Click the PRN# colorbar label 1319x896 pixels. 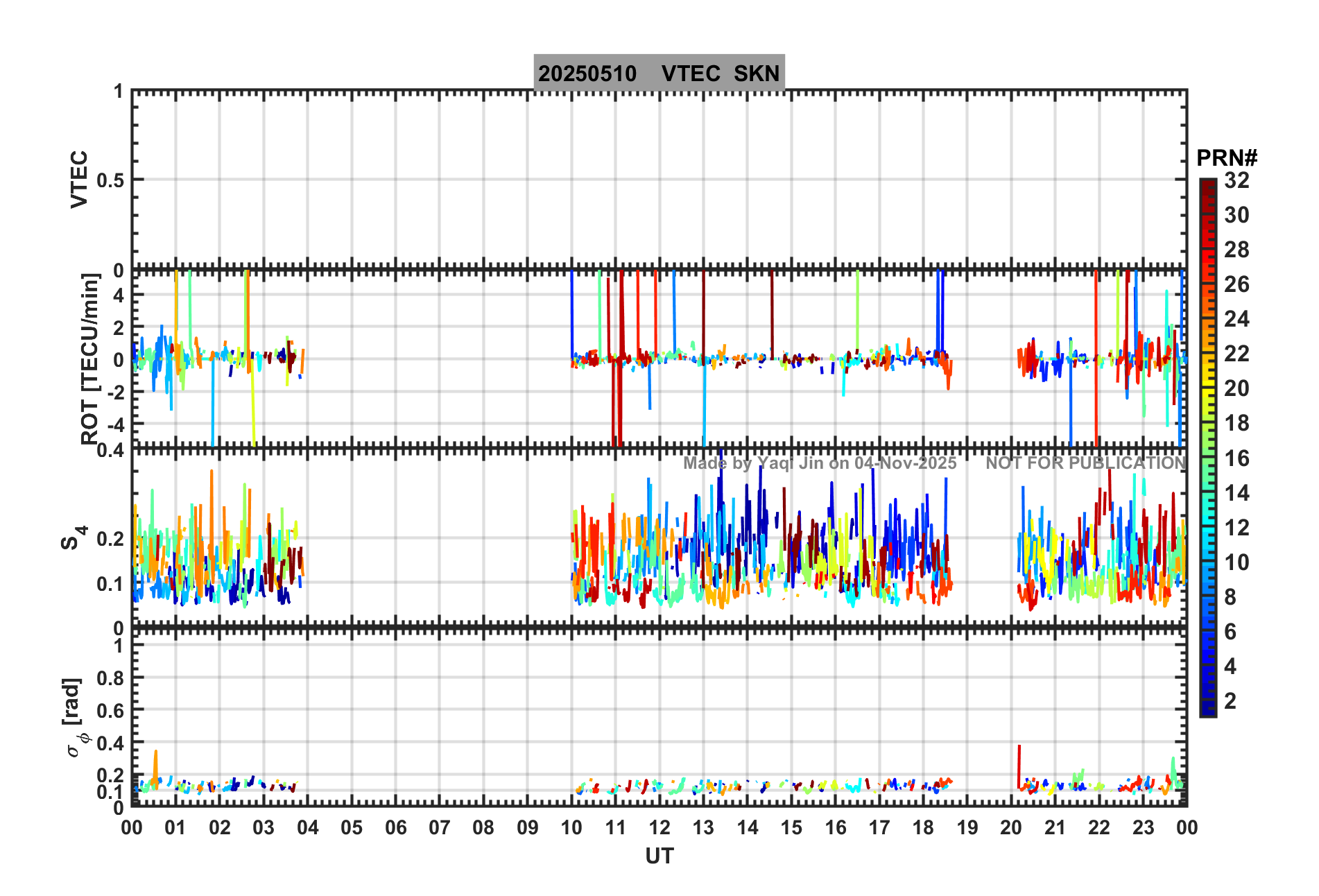pos(1227,158)
